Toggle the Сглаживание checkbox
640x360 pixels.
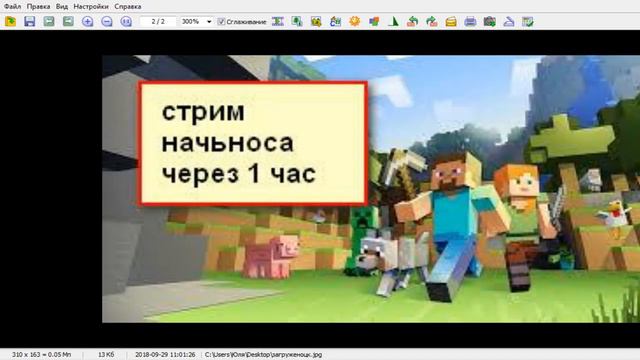(x=221, y=22)
